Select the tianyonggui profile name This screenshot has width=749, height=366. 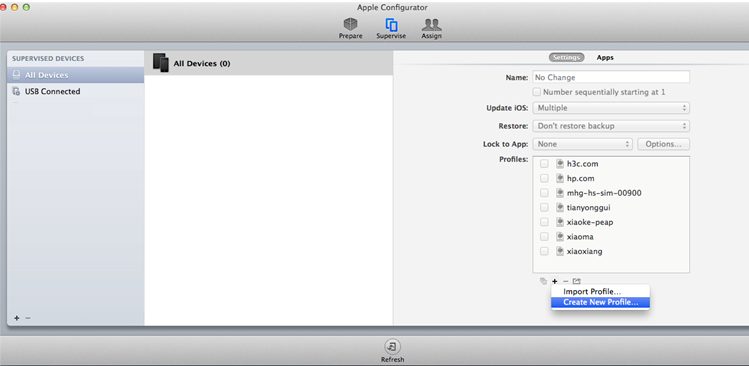click(588, 207)
